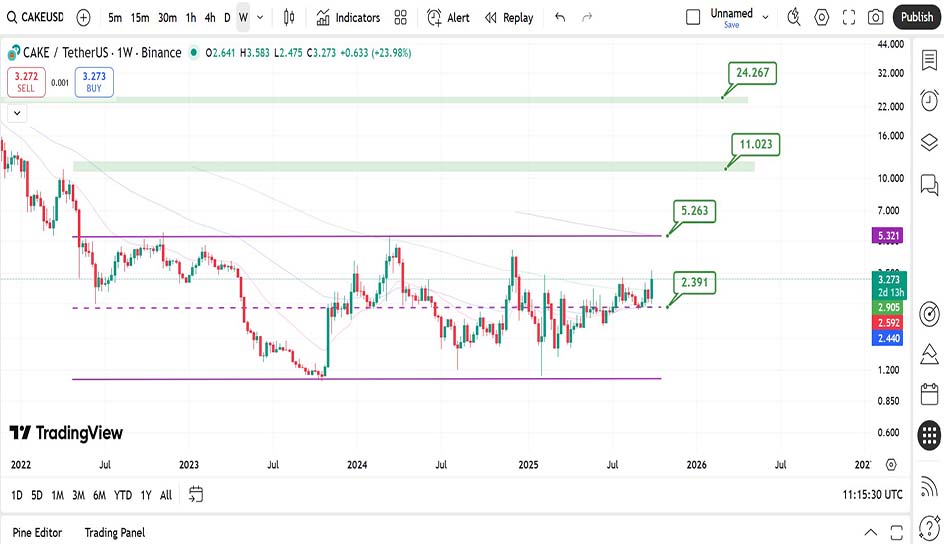Viewport: 944px width, 544px height.
Task: Click the Publish button
Action: 916,17
